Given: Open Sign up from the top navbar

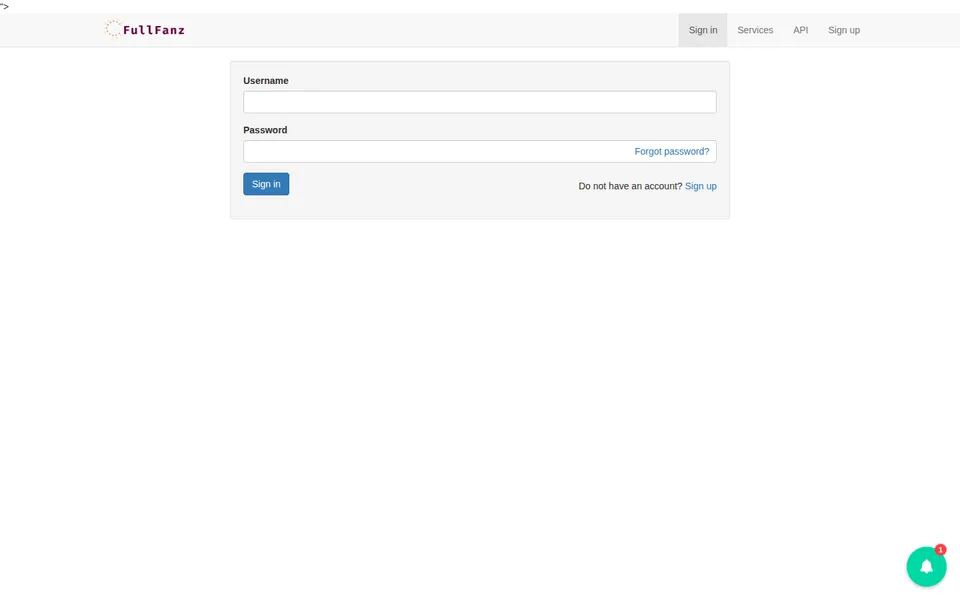Looking at the screenshot, I should coord(844,30).
